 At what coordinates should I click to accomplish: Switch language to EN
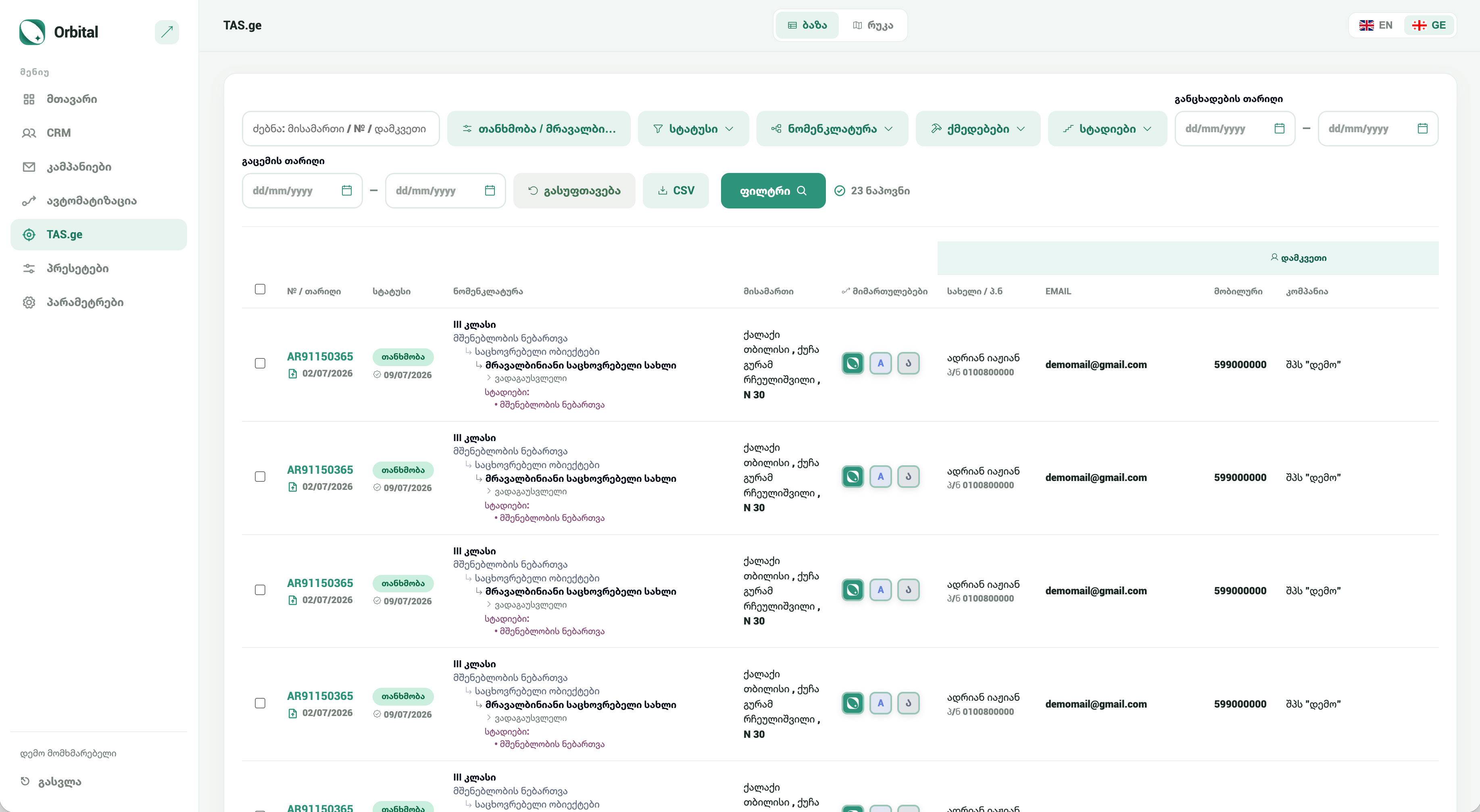tap(1376, 25)
